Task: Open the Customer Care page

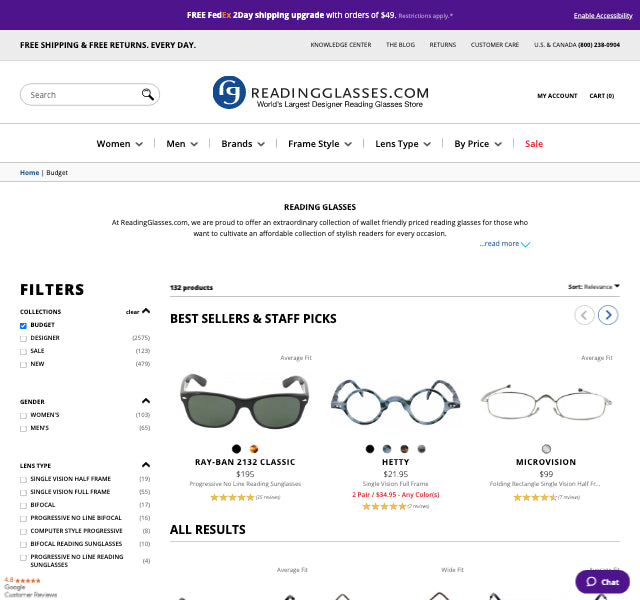Action: tap(495, 45)
